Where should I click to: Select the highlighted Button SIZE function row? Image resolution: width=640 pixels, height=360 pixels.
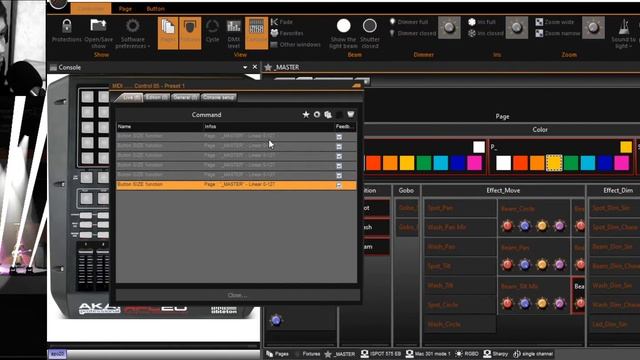(x=236, y=185)
